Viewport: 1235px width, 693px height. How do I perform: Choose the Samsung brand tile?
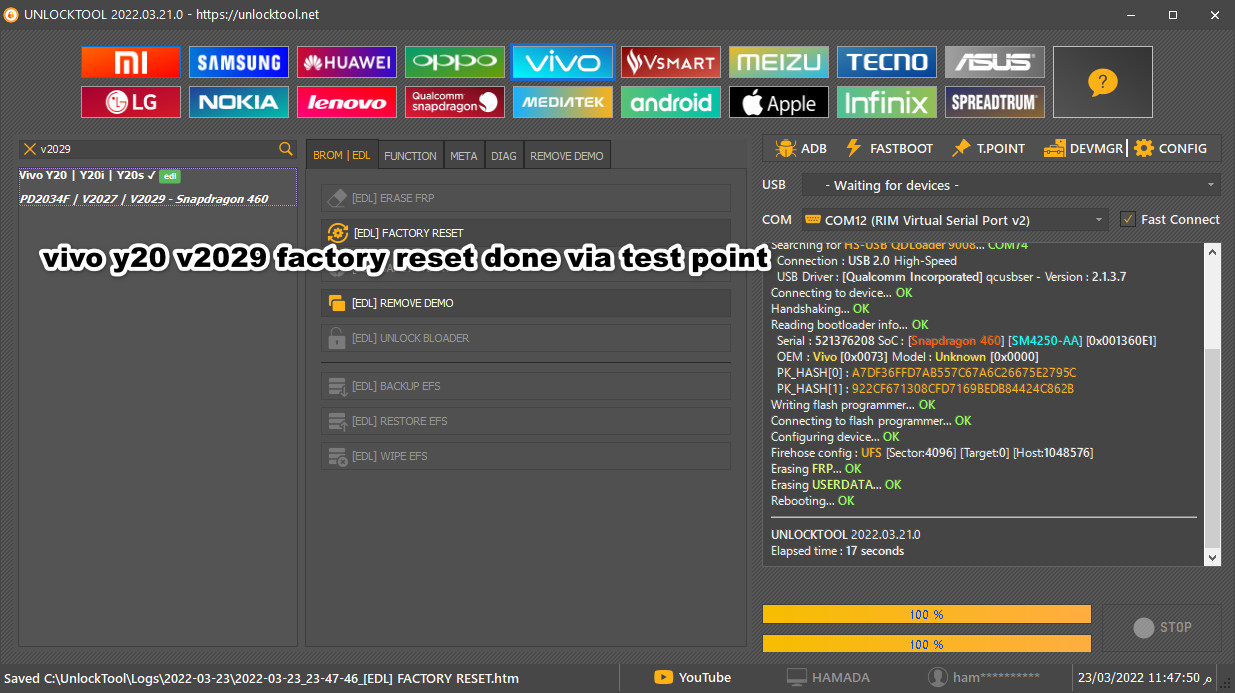(x=239, y=62)
